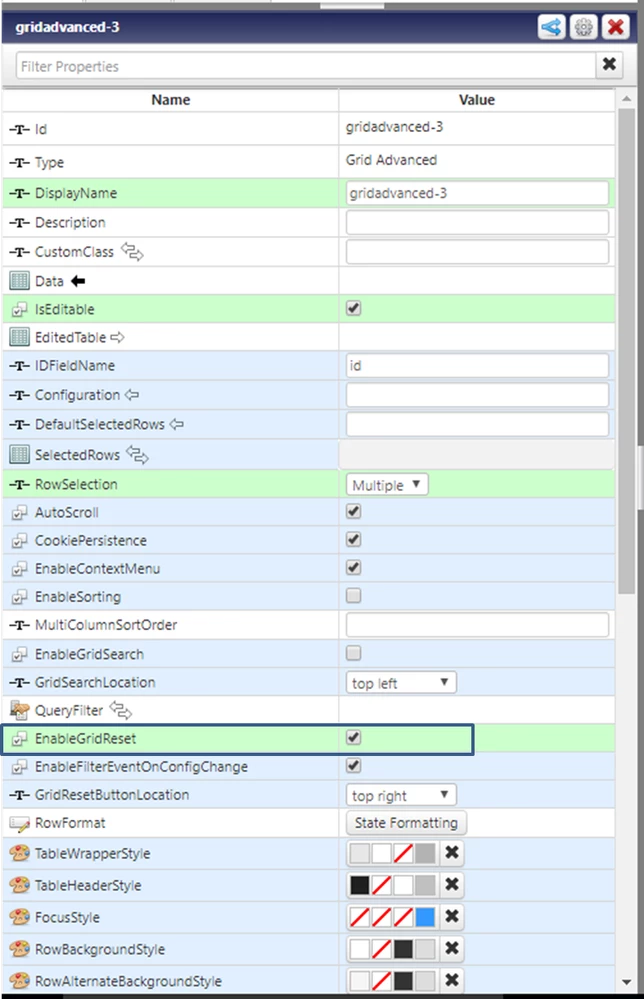Click the black swatch in TableHeaderStyle

point(359,885)
